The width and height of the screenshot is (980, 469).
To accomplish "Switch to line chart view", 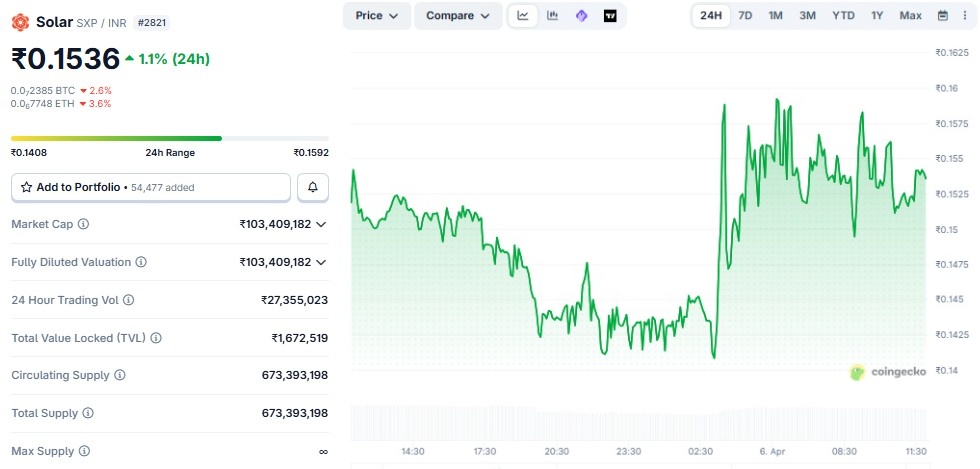I will [523, 16].
